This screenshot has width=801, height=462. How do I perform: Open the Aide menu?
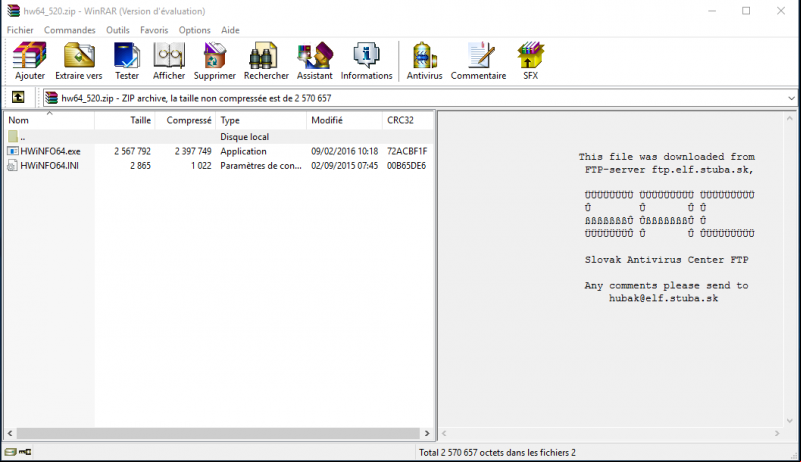pyautogui.click(x=230, y=30)
